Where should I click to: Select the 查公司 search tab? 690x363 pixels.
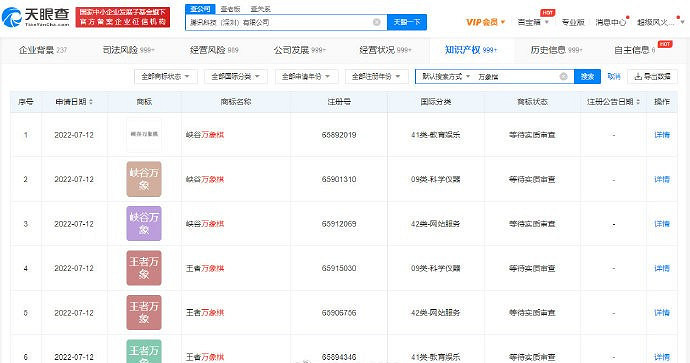[201, 9]
